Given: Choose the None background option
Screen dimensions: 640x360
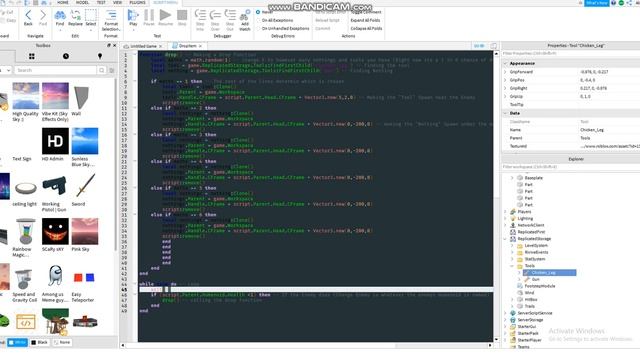Looking at the screenshot, I should [x=62, y=342].
